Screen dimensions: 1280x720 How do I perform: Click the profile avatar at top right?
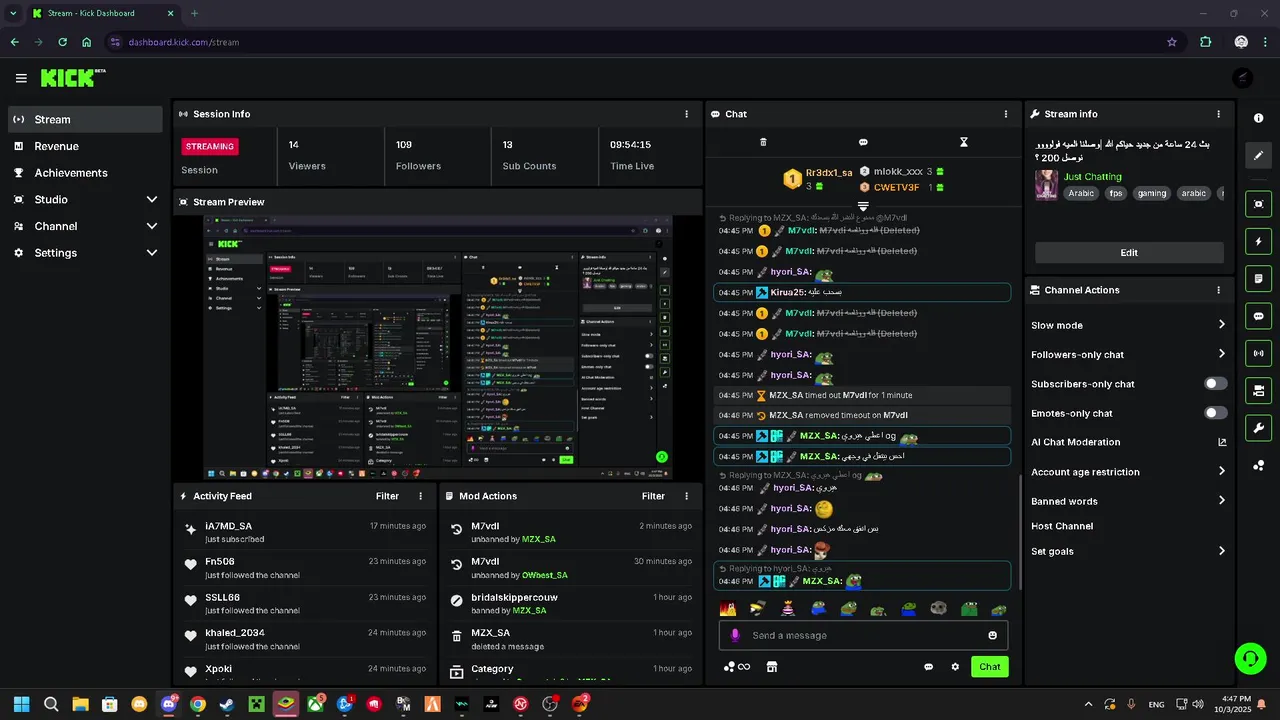(x=1242, y=78)
